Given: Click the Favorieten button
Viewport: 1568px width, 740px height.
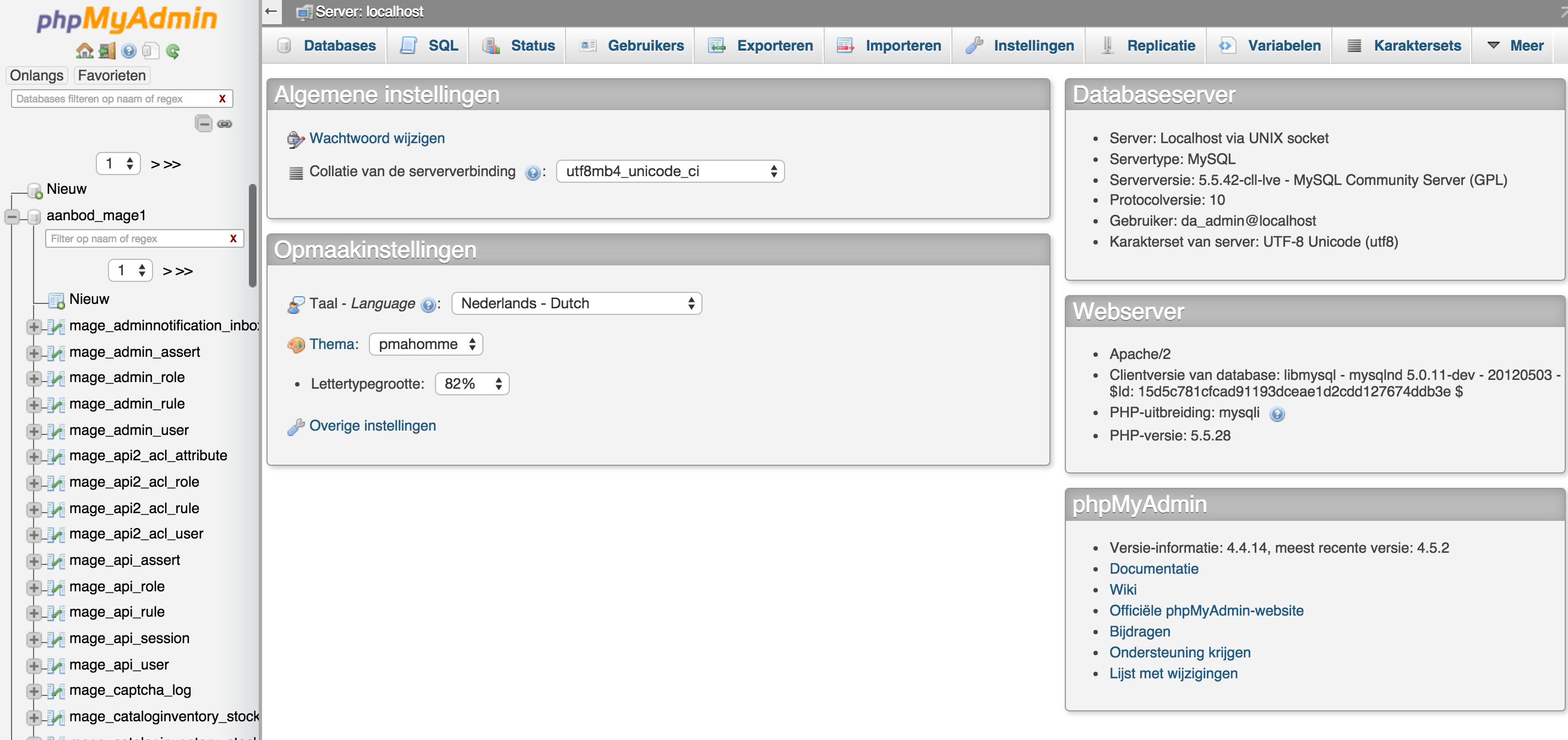Looking at the screenshot, I should click(111, 75).
